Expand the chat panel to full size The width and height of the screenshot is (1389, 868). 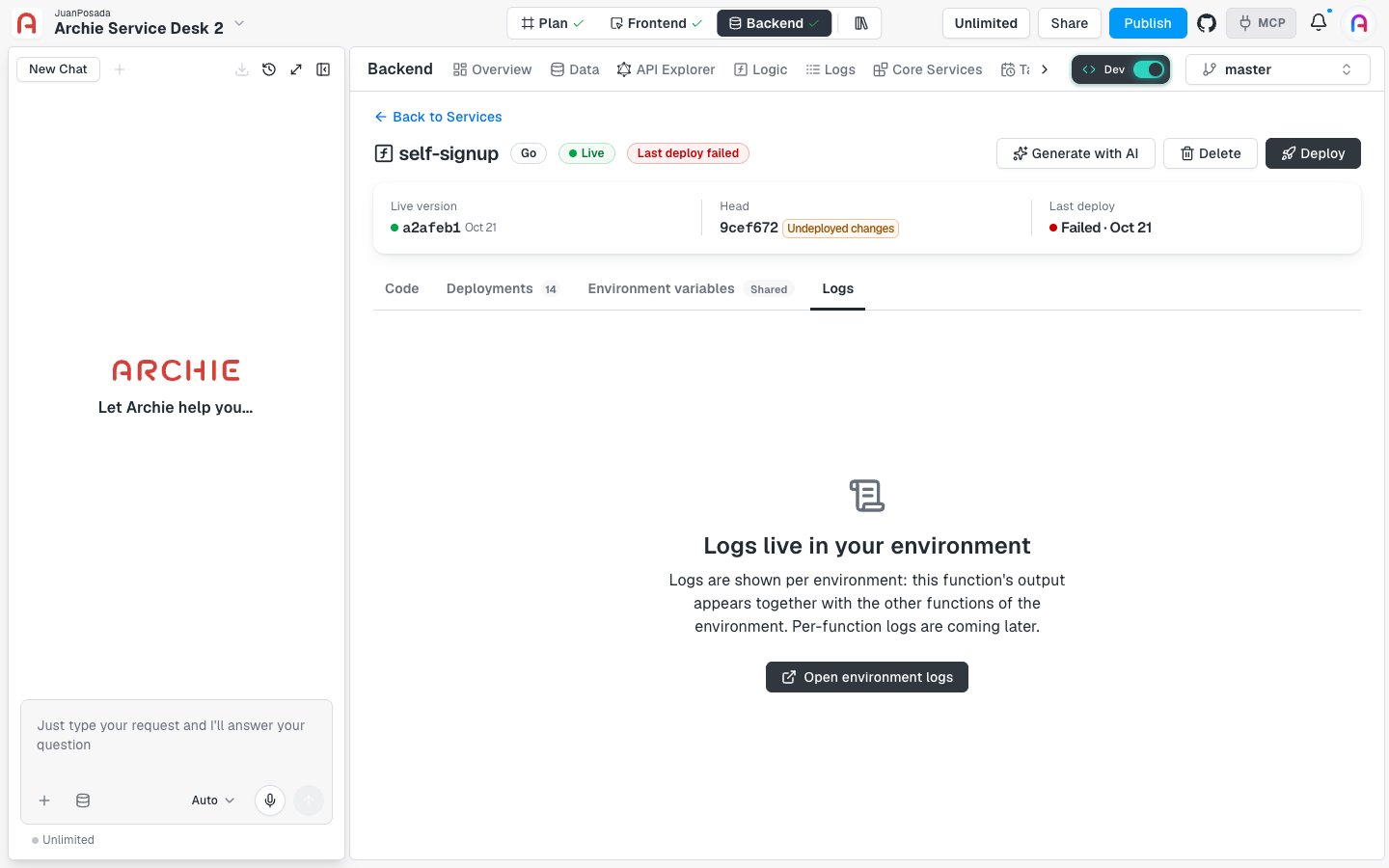point(296,69)
